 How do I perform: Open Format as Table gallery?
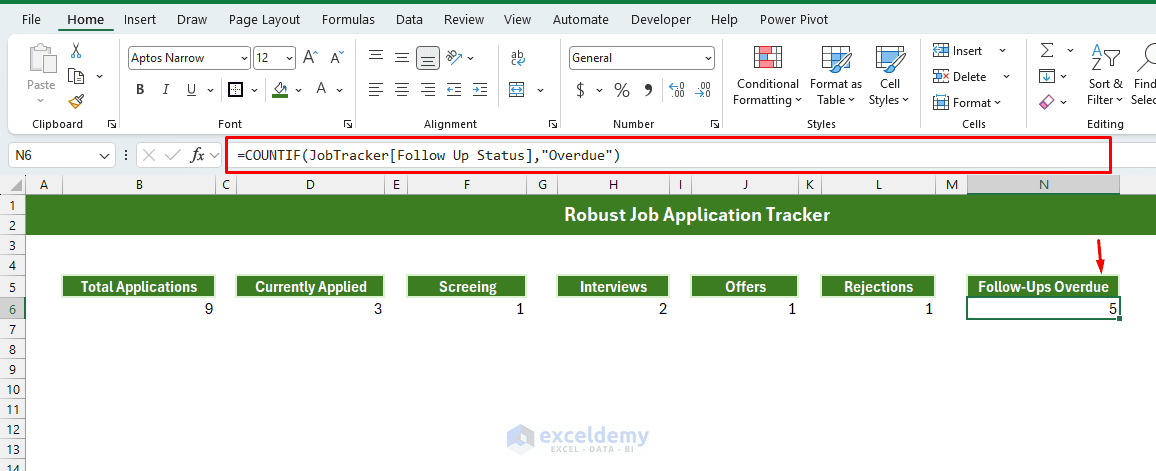[836, 76]
